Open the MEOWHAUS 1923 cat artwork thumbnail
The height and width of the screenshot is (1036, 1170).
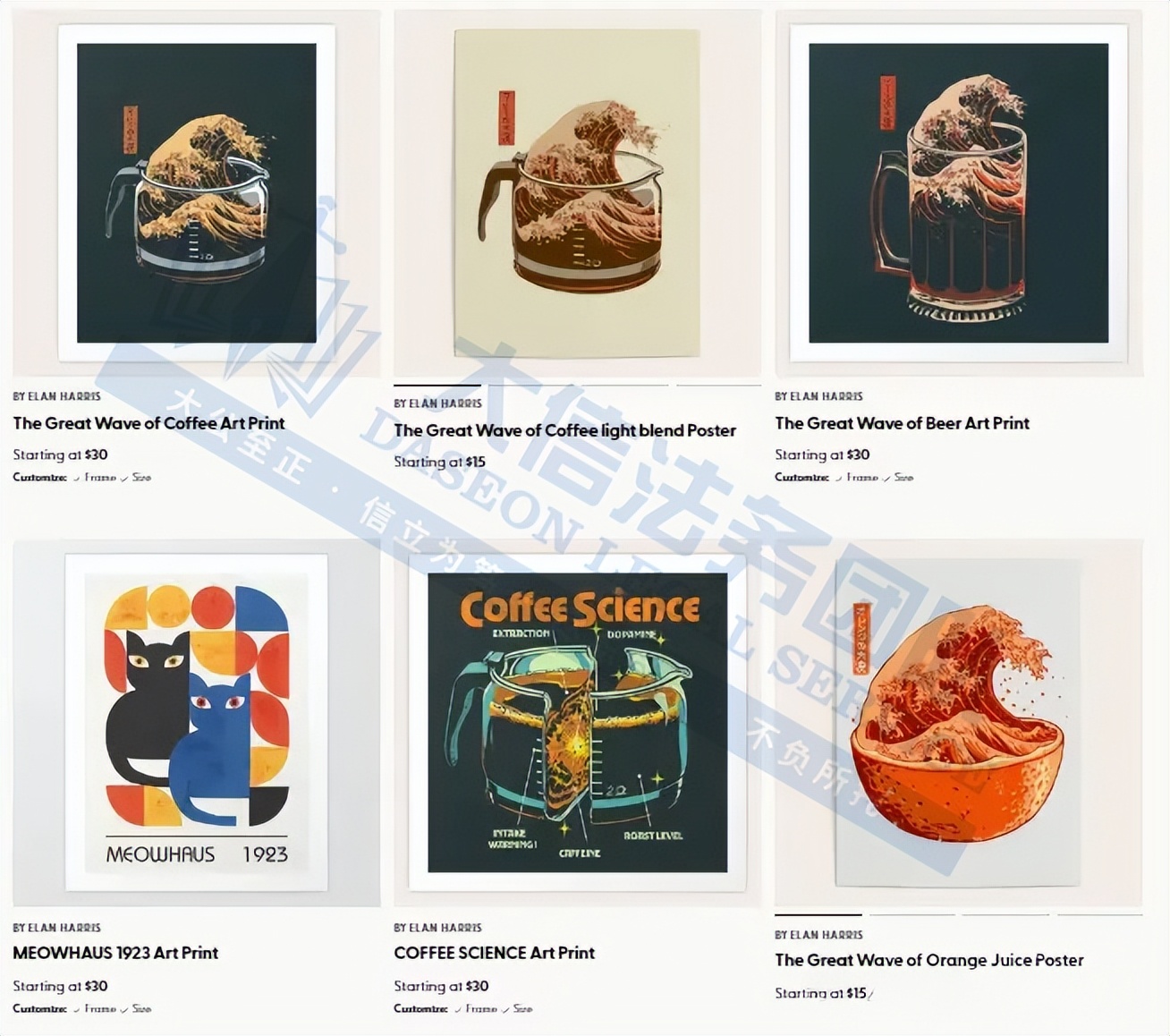click(197, 723)
